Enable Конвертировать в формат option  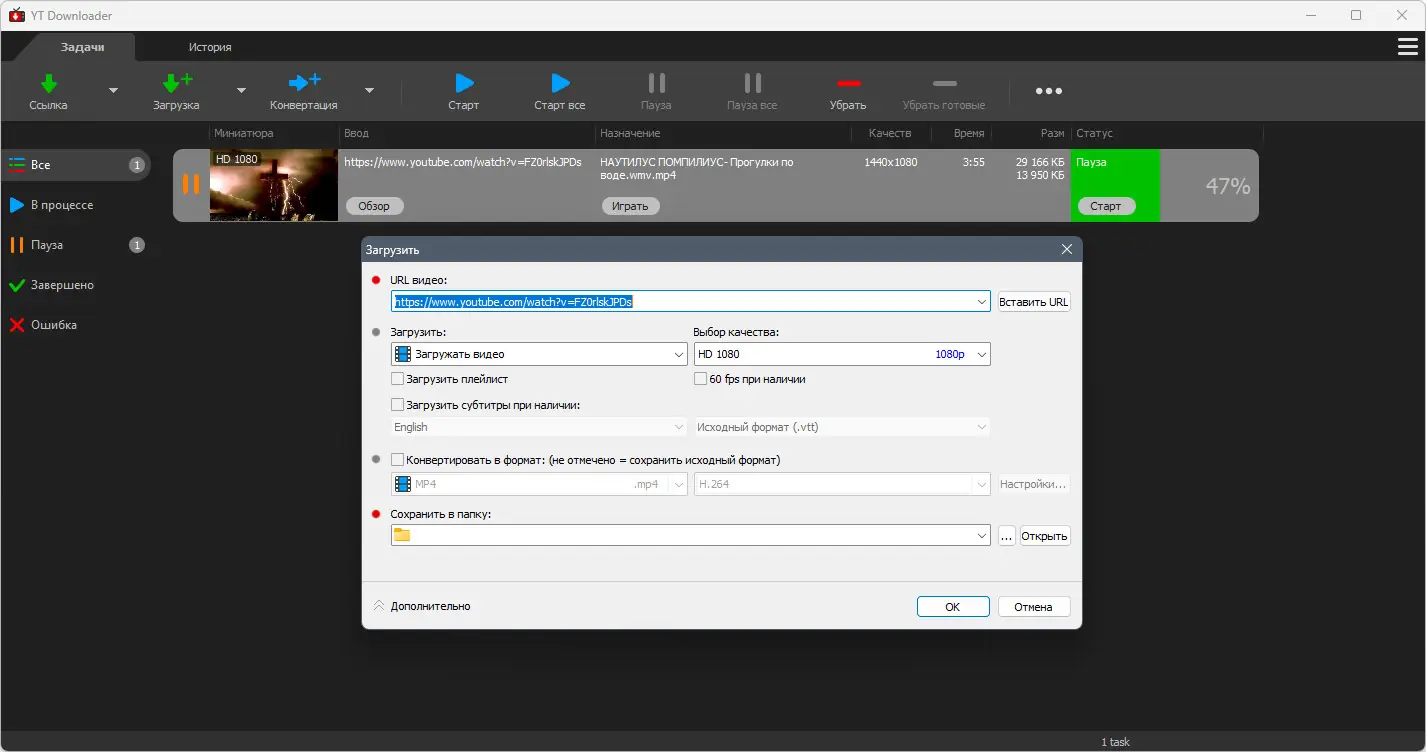tap(397, 458)
